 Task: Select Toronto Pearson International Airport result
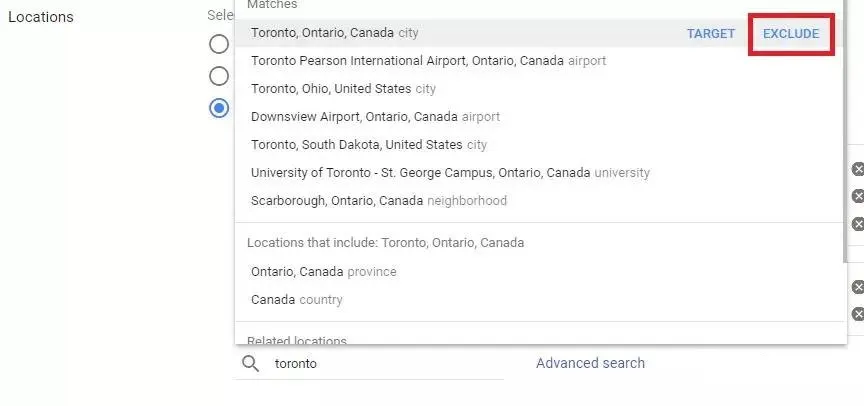[428, 61]
